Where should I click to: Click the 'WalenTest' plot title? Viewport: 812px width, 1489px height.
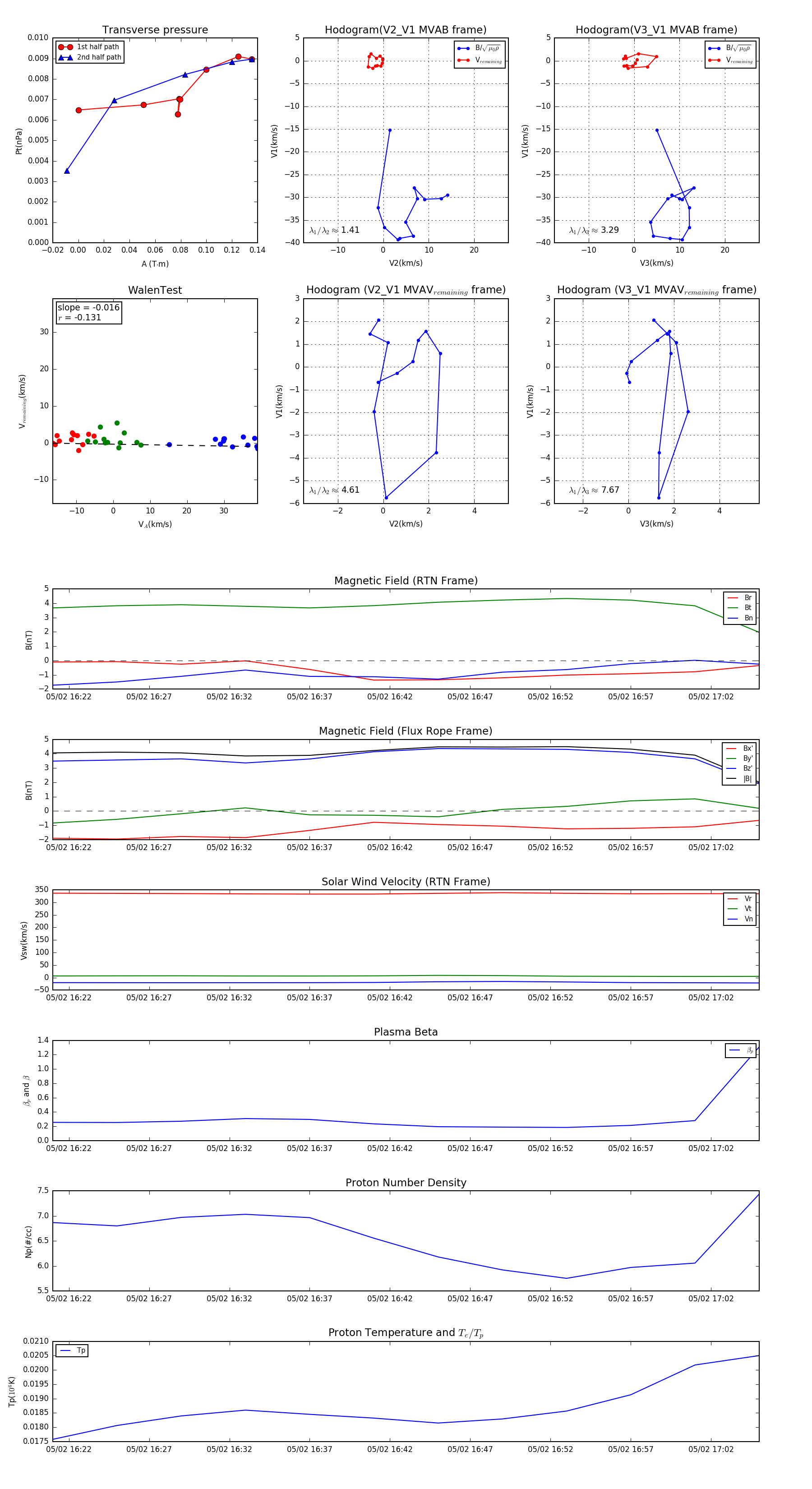[x=155, y=290]
